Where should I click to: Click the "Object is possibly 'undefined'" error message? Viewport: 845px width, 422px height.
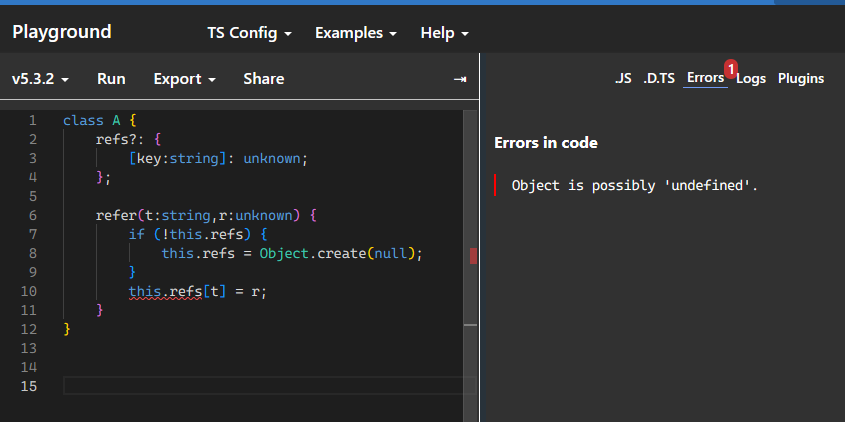pos(634,185)
